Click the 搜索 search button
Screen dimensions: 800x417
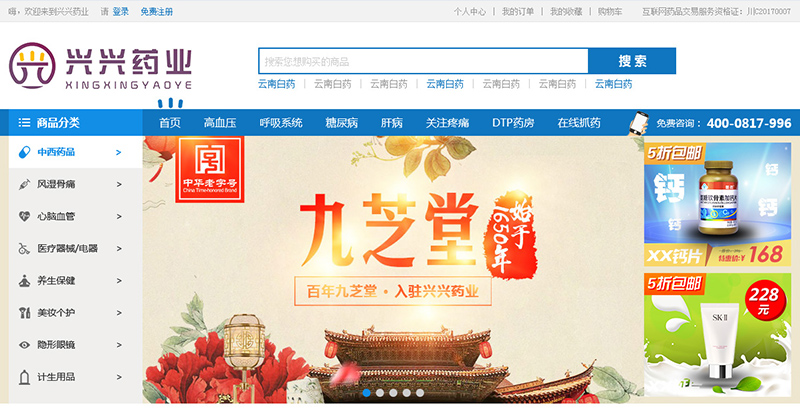[x=632, y=61]
